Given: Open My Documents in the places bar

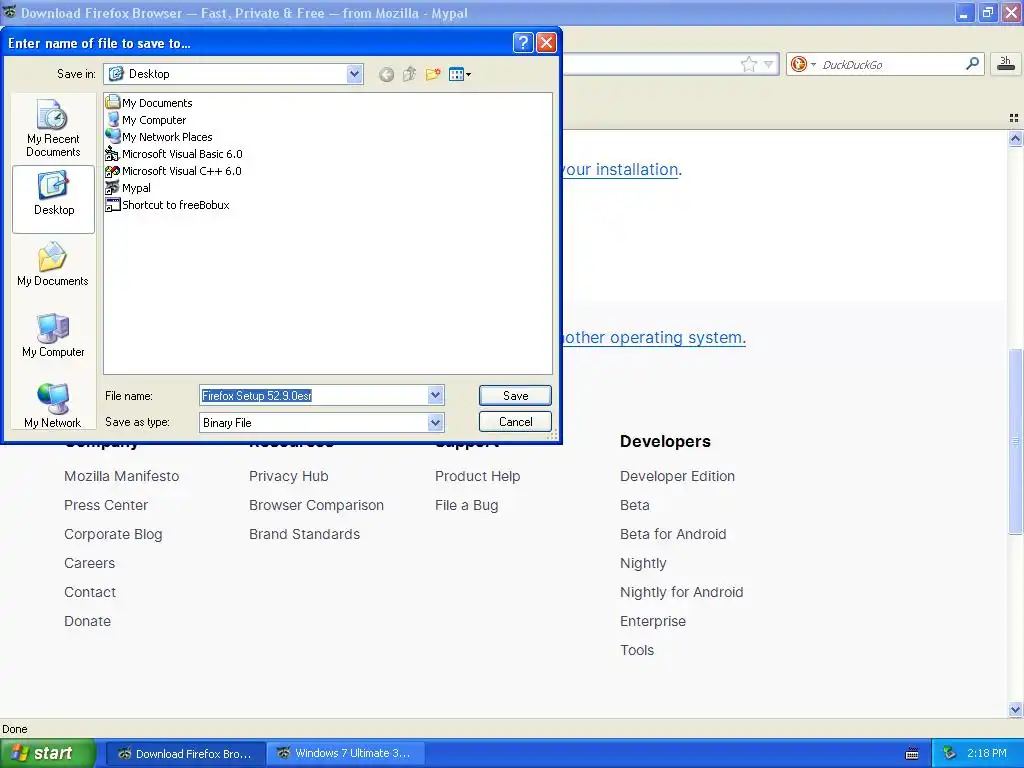Looking at the screenshot, I should [53, 264].
